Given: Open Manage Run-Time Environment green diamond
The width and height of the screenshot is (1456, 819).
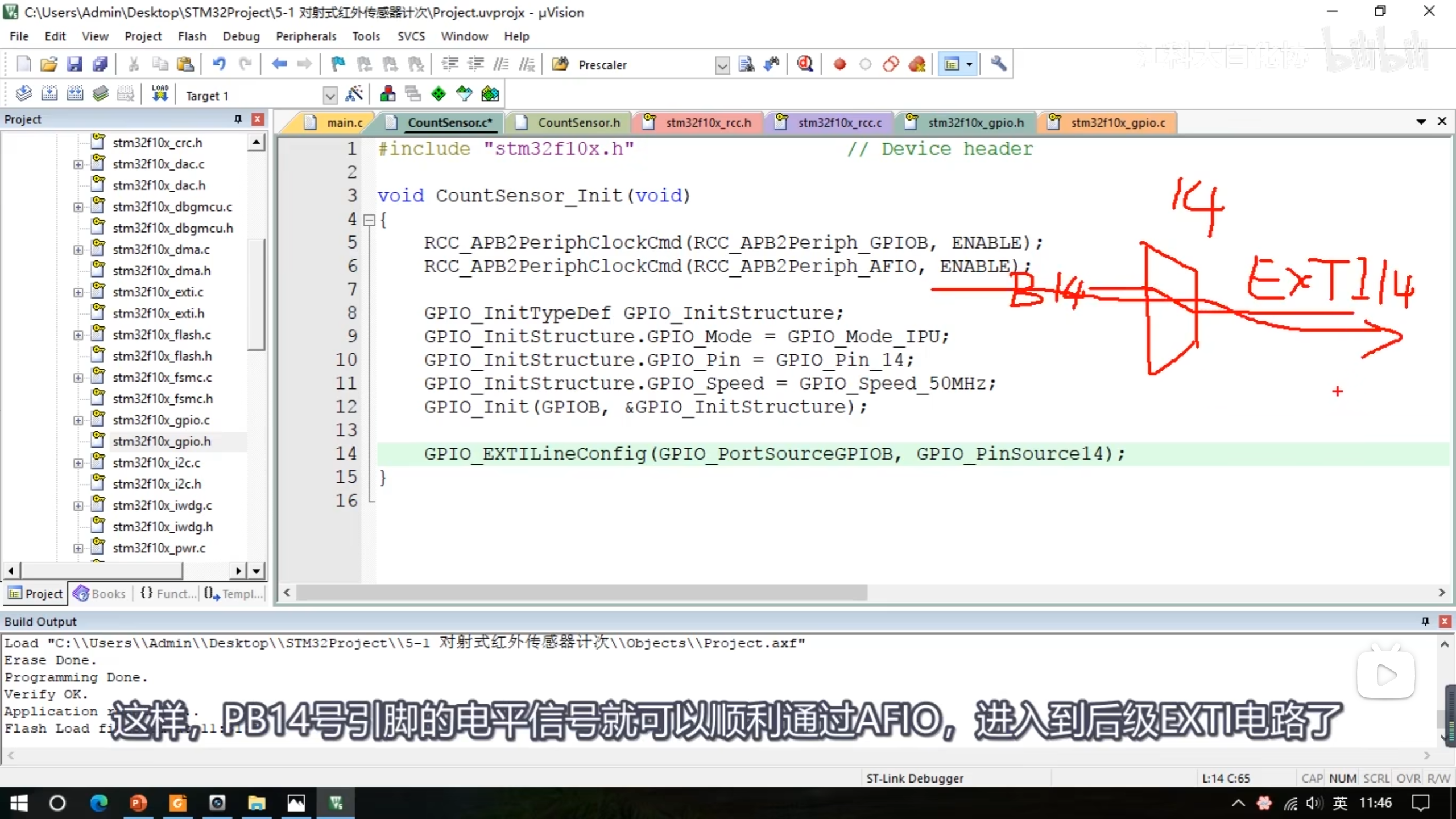Looking at the screenshot, I should click(x=439, y=94).
